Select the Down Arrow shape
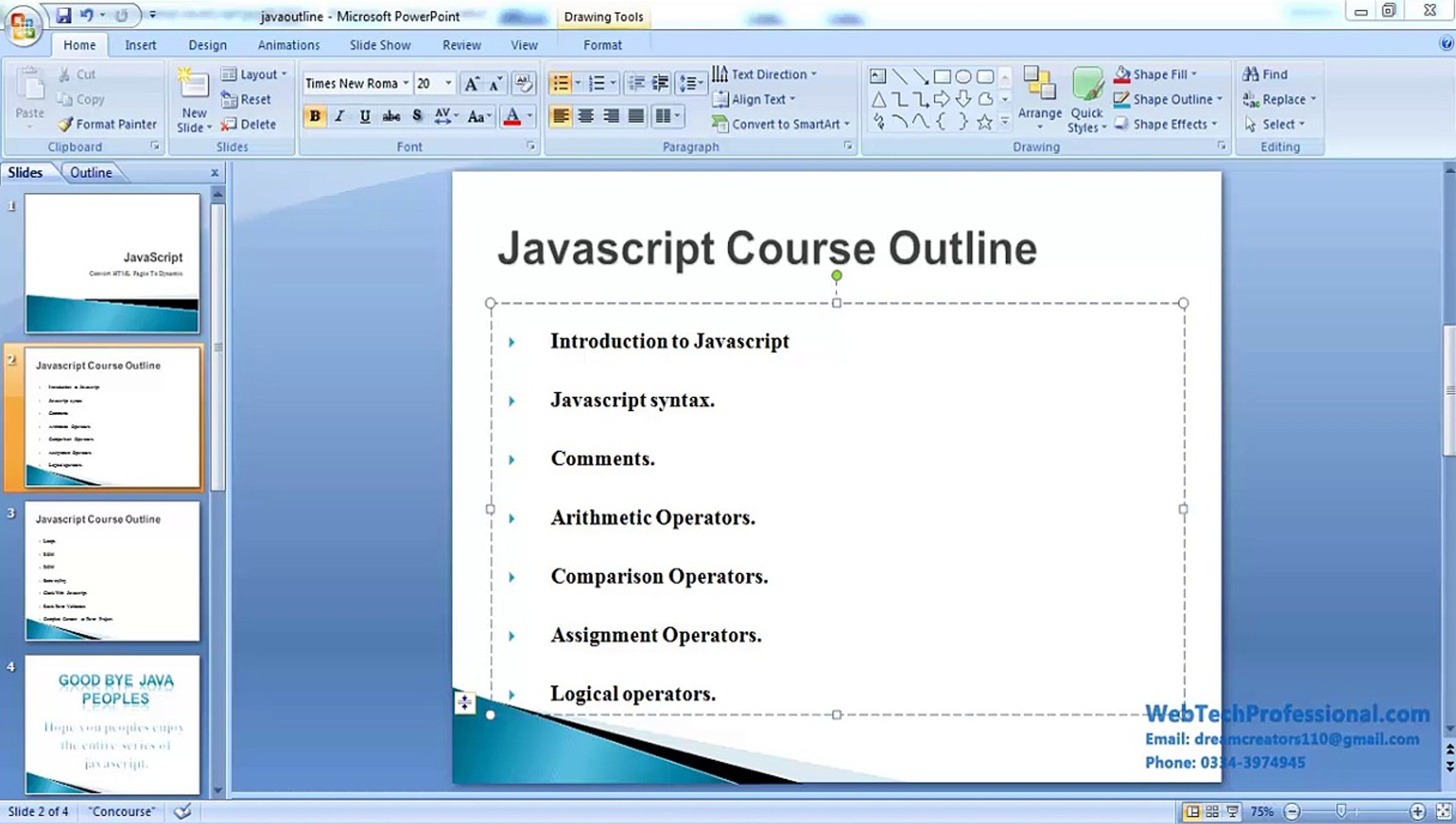 (x=964, y=99)
